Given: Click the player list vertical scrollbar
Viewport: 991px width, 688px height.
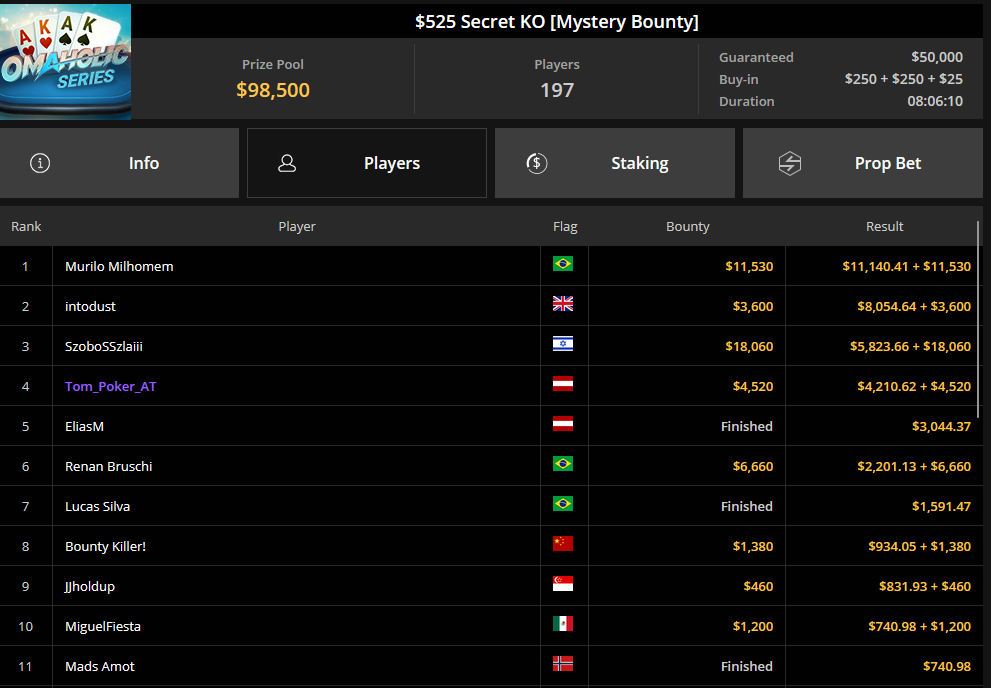Looking at the screenshot, I should pyautogui.click(x=978, y=319).
